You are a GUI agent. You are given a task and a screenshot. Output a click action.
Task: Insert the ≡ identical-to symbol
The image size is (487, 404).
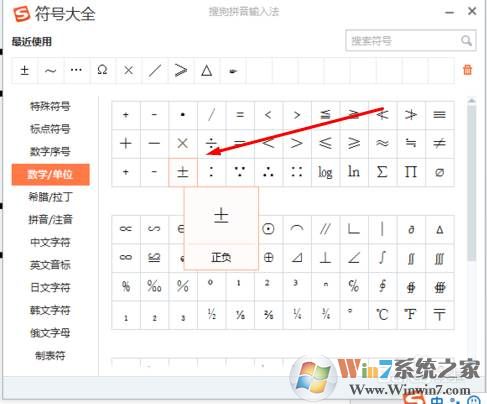439,115
